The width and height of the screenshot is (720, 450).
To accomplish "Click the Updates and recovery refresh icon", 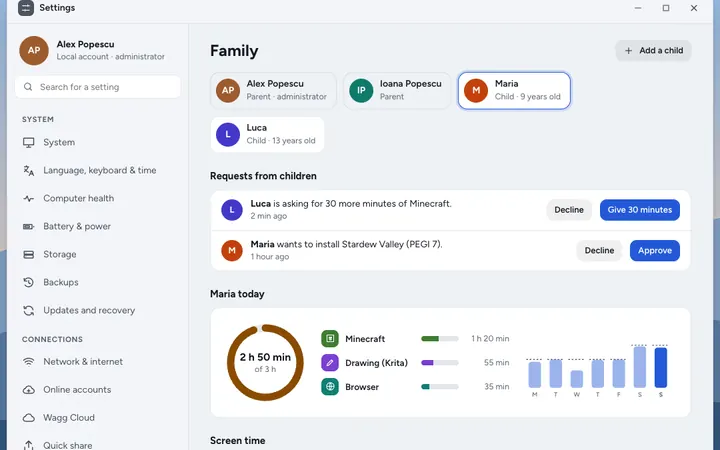I will tap(28, 310).
